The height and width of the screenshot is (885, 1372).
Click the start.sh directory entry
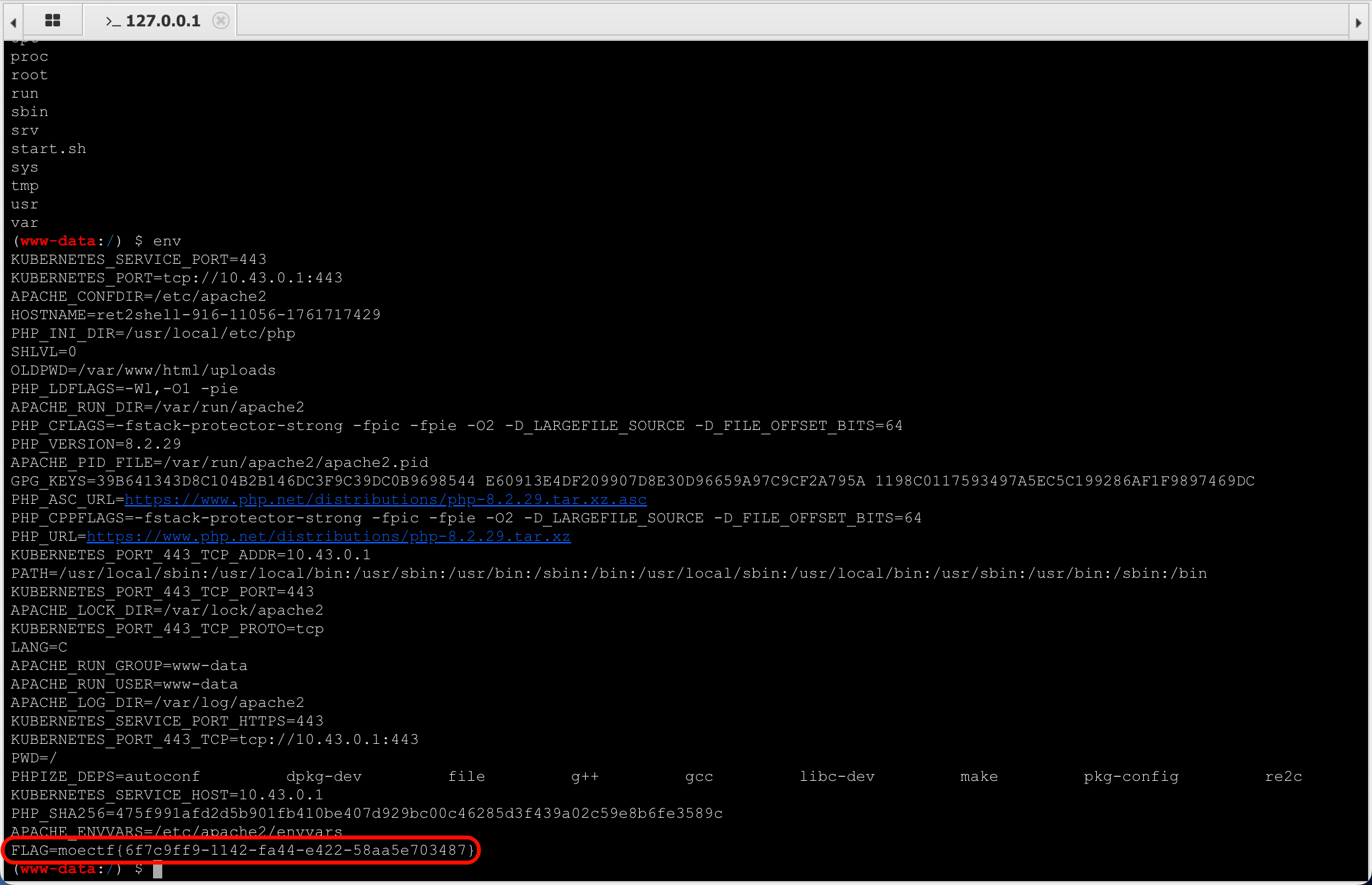pyautogui.click(x=49, y=148)
